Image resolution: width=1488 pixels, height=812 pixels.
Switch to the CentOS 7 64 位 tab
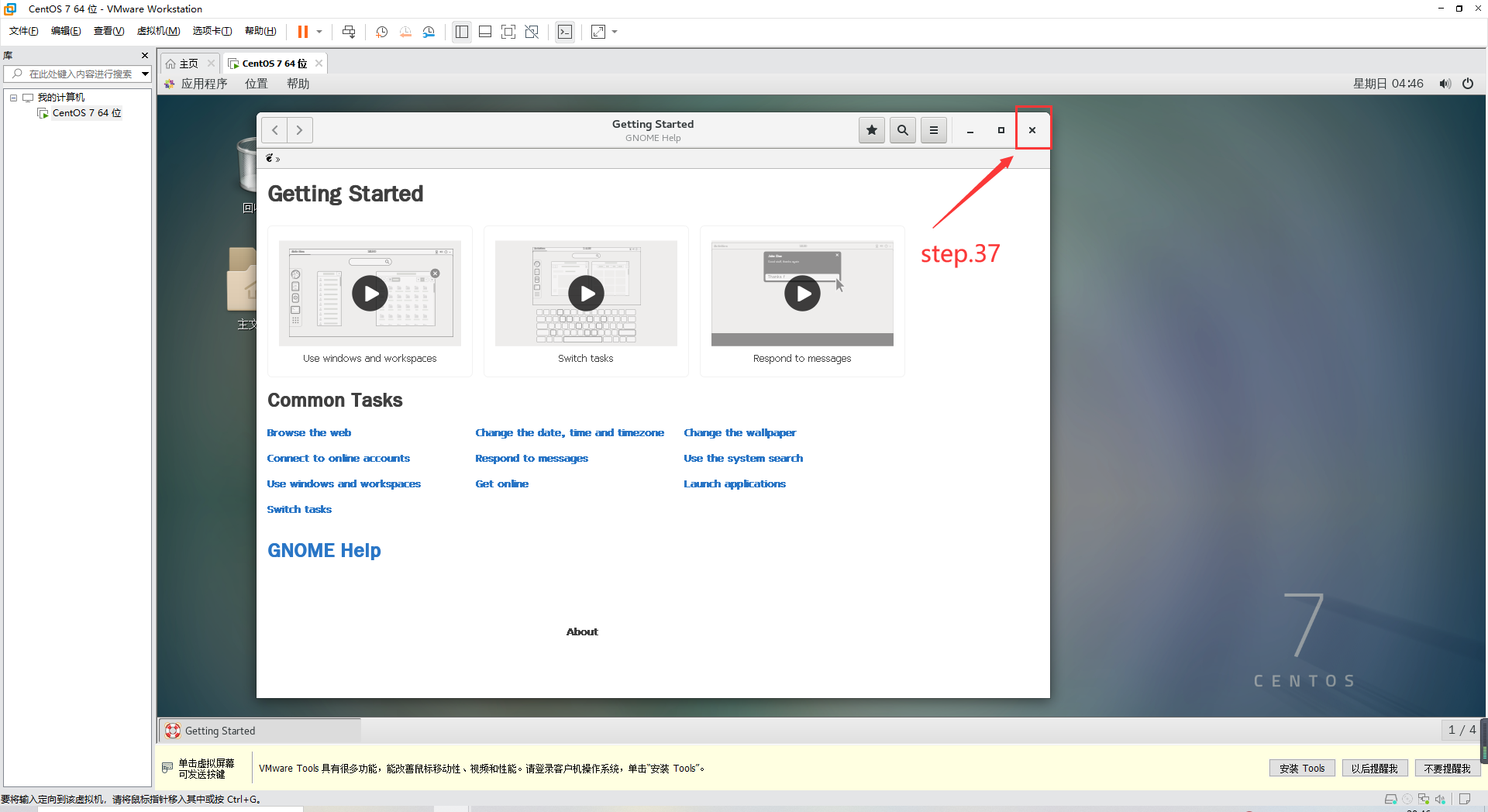click(x=274, y=64)
